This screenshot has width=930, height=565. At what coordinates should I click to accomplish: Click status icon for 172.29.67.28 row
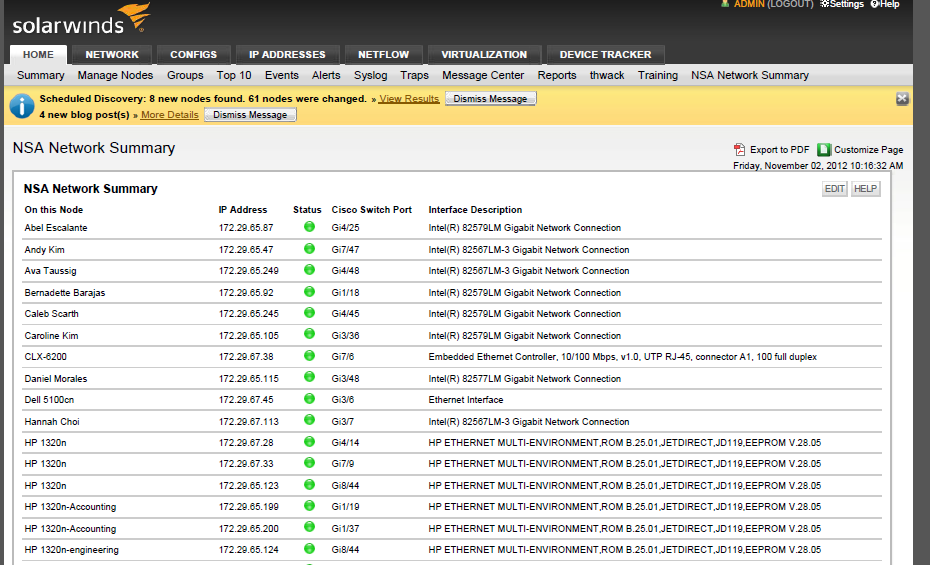point(309,442)
